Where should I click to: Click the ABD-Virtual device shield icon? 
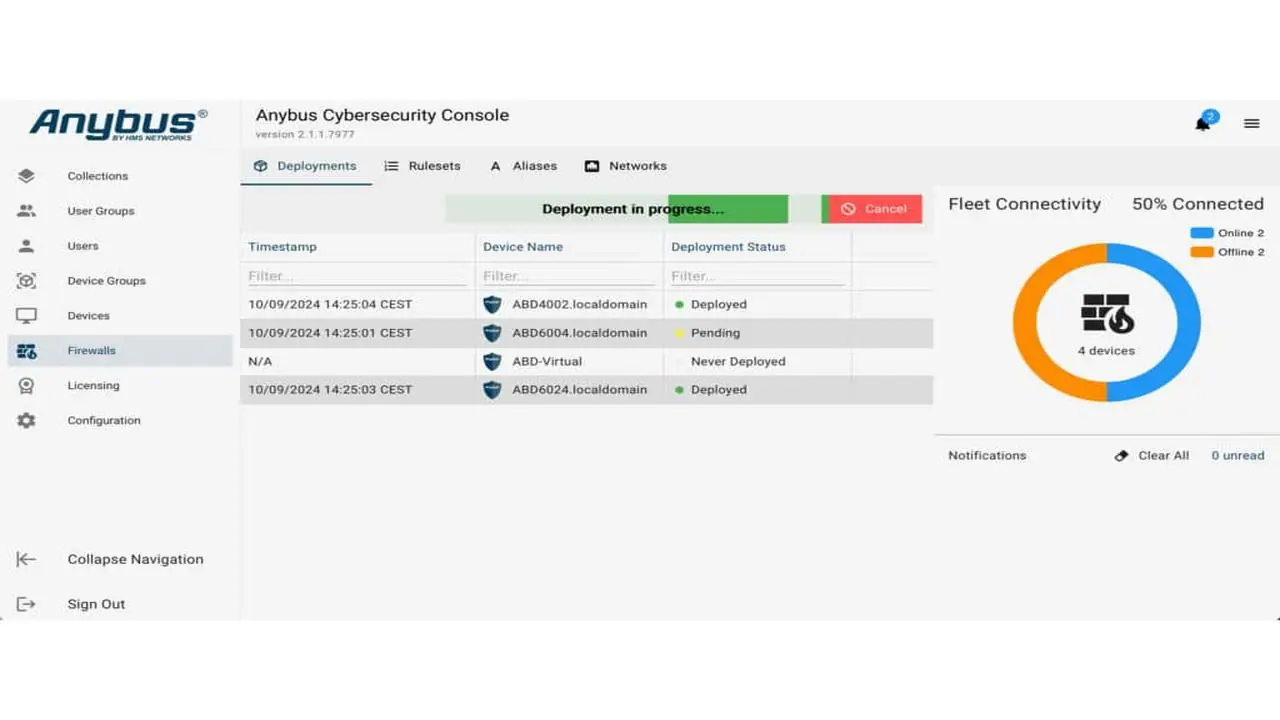(x=492, y=361)
